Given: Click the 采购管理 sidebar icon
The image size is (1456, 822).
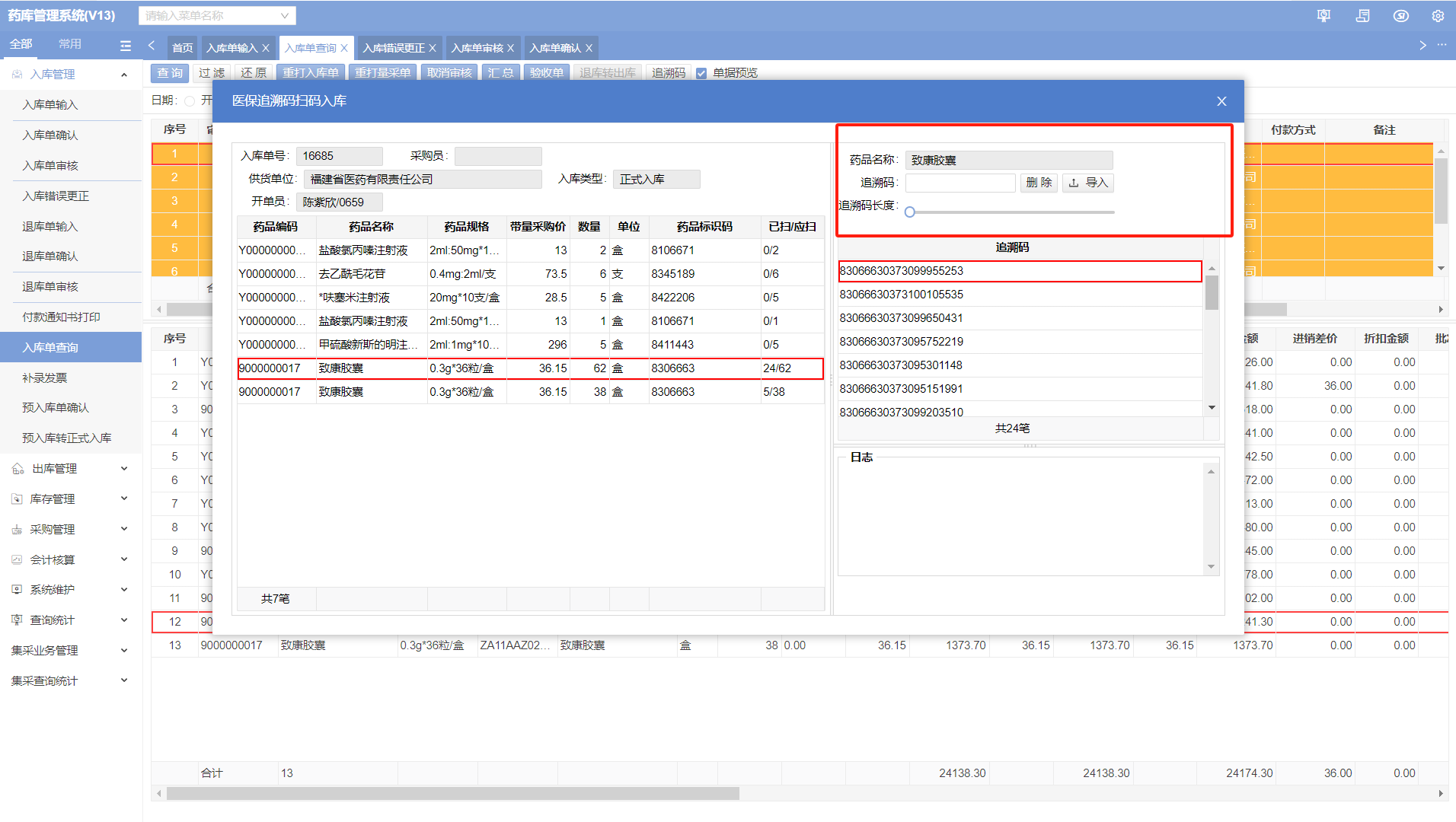Looking at the screenshot, I should [18, 530].
